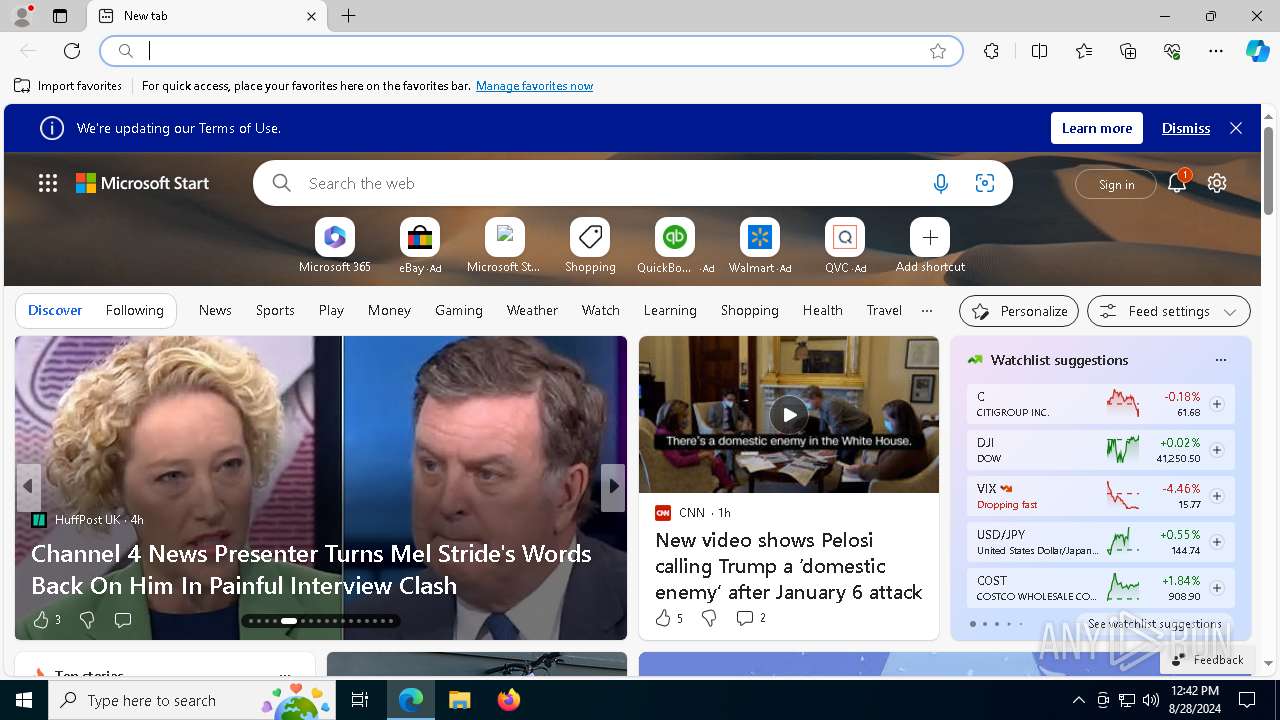Open Microsoft Start page settings gear
Screen dimensions: 1280x720
[x=1217, y=183]
